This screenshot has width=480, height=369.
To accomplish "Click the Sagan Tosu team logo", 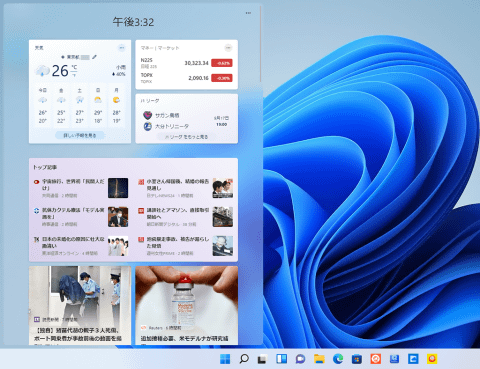I will 148,115.
